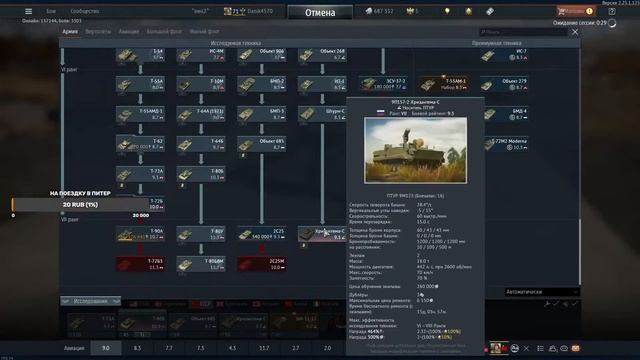Image resolution: width=640 pixels, height=360 pixels.
Task: Select the Т-64А (1971) card
Action: click(x=201, y=114)
